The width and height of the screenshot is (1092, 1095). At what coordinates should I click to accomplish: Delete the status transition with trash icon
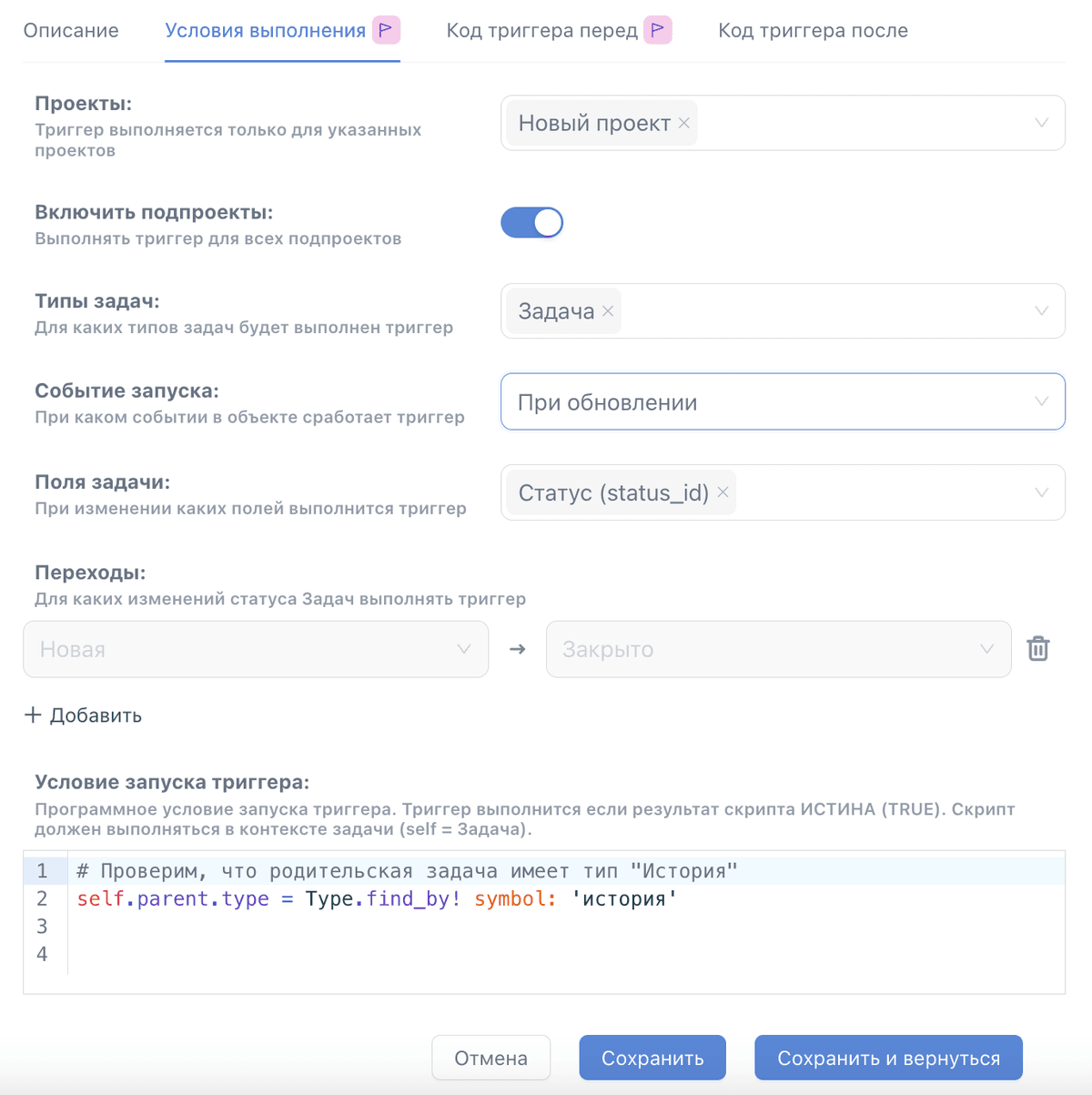[1038, 649]
